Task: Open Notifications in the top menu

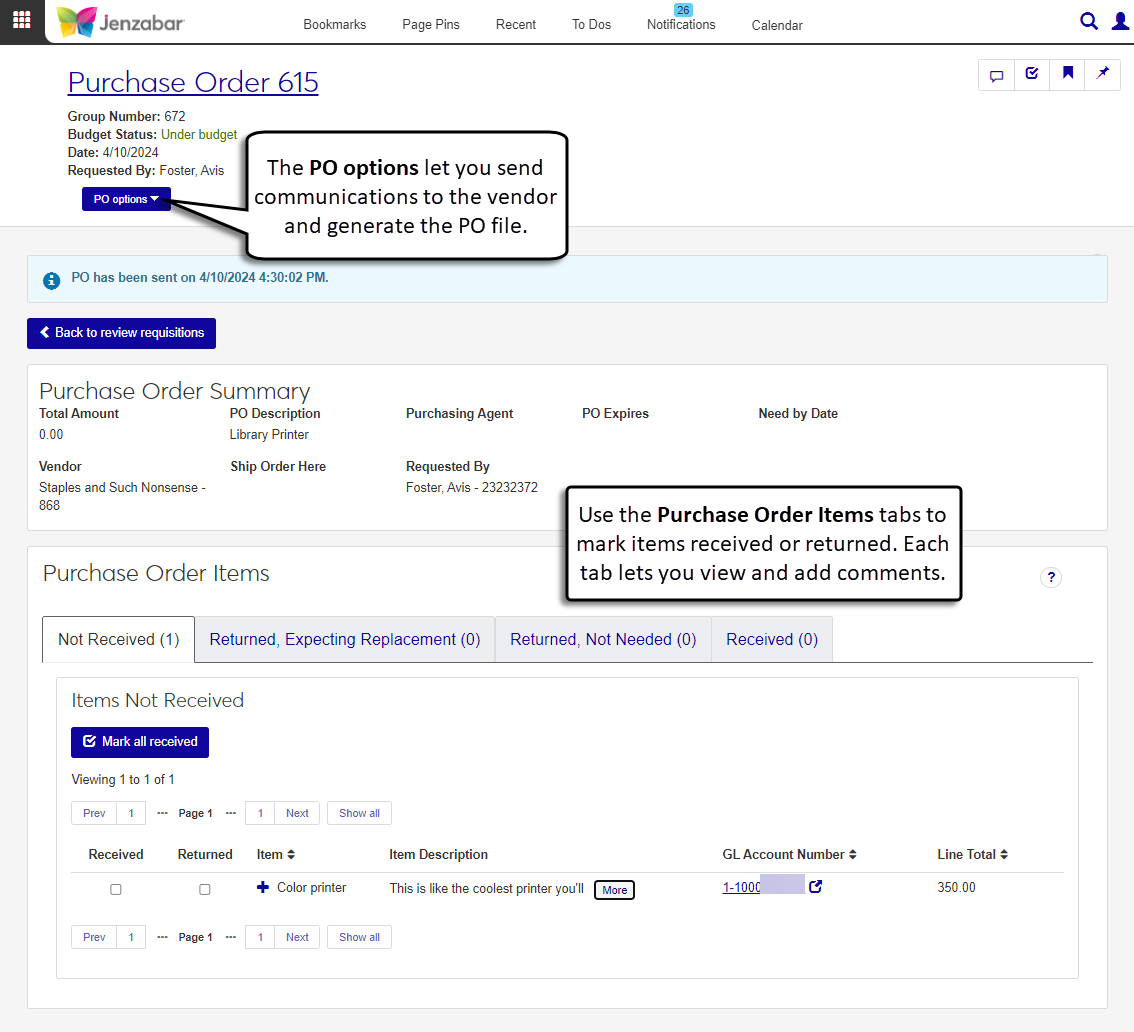Action: 681,24
